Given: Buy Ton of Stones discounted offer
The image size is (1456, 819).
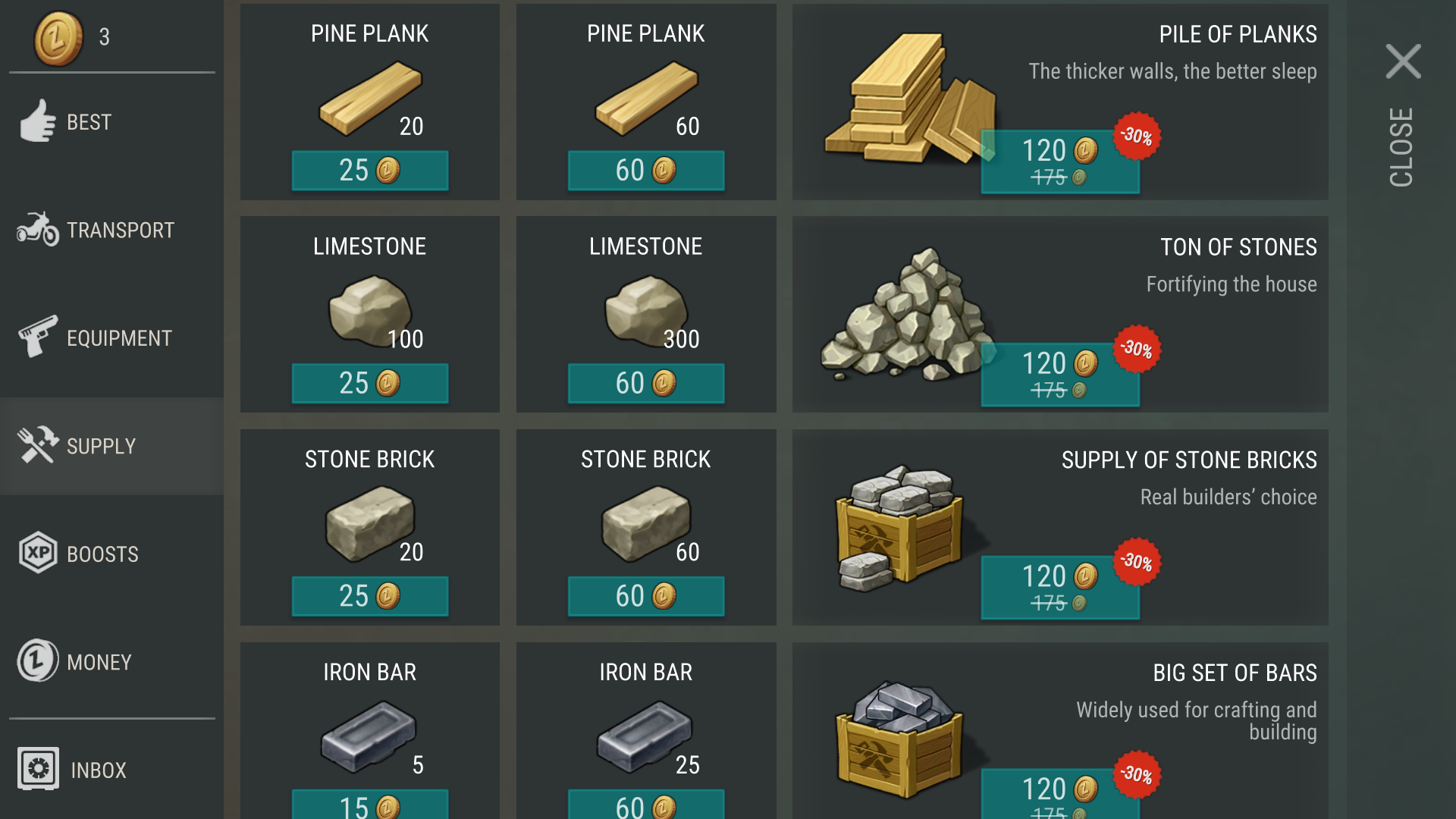Looking at the screenshot, I should point(1060,375).
